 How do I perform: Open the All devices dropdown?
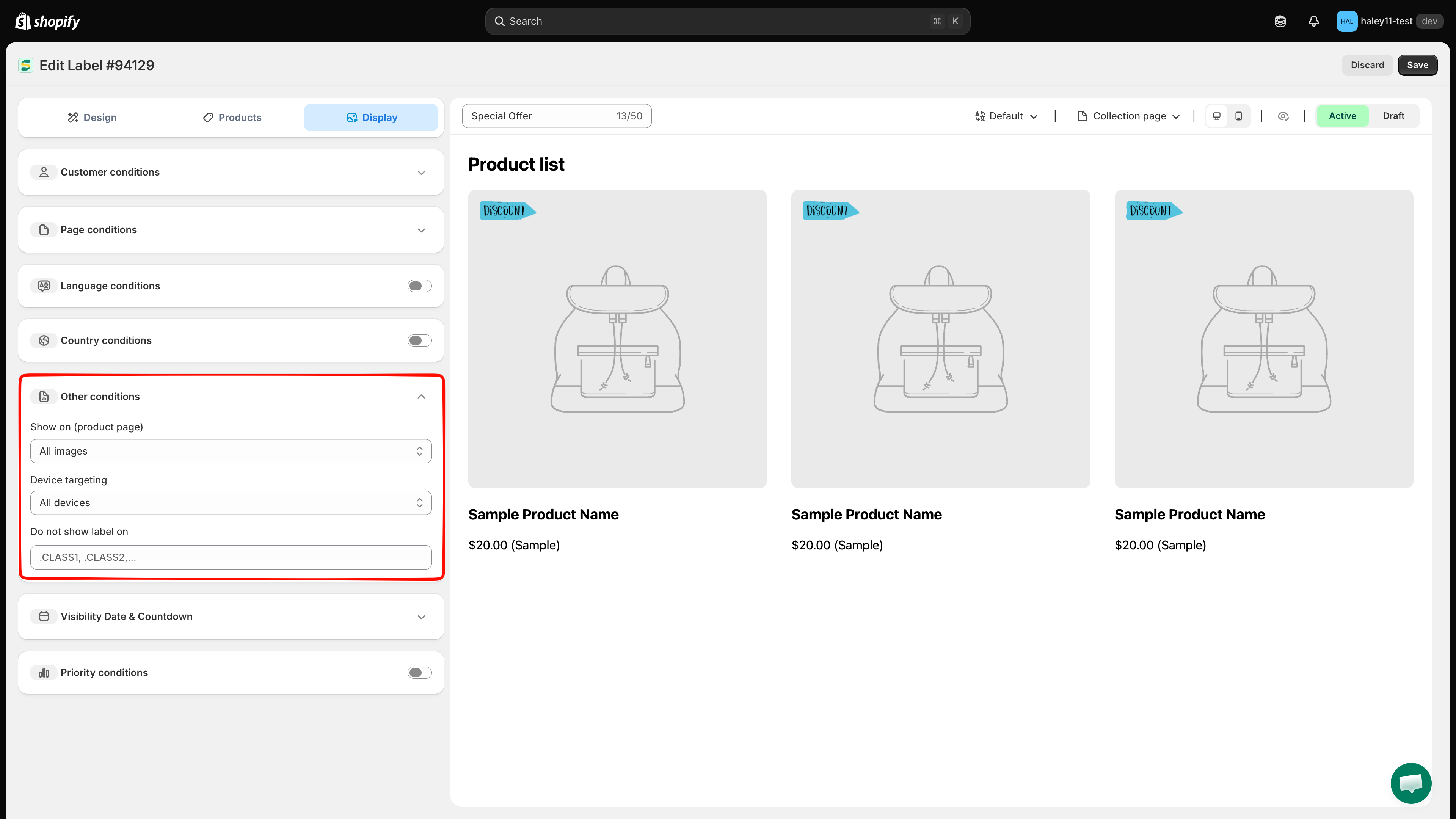(231, 502)
